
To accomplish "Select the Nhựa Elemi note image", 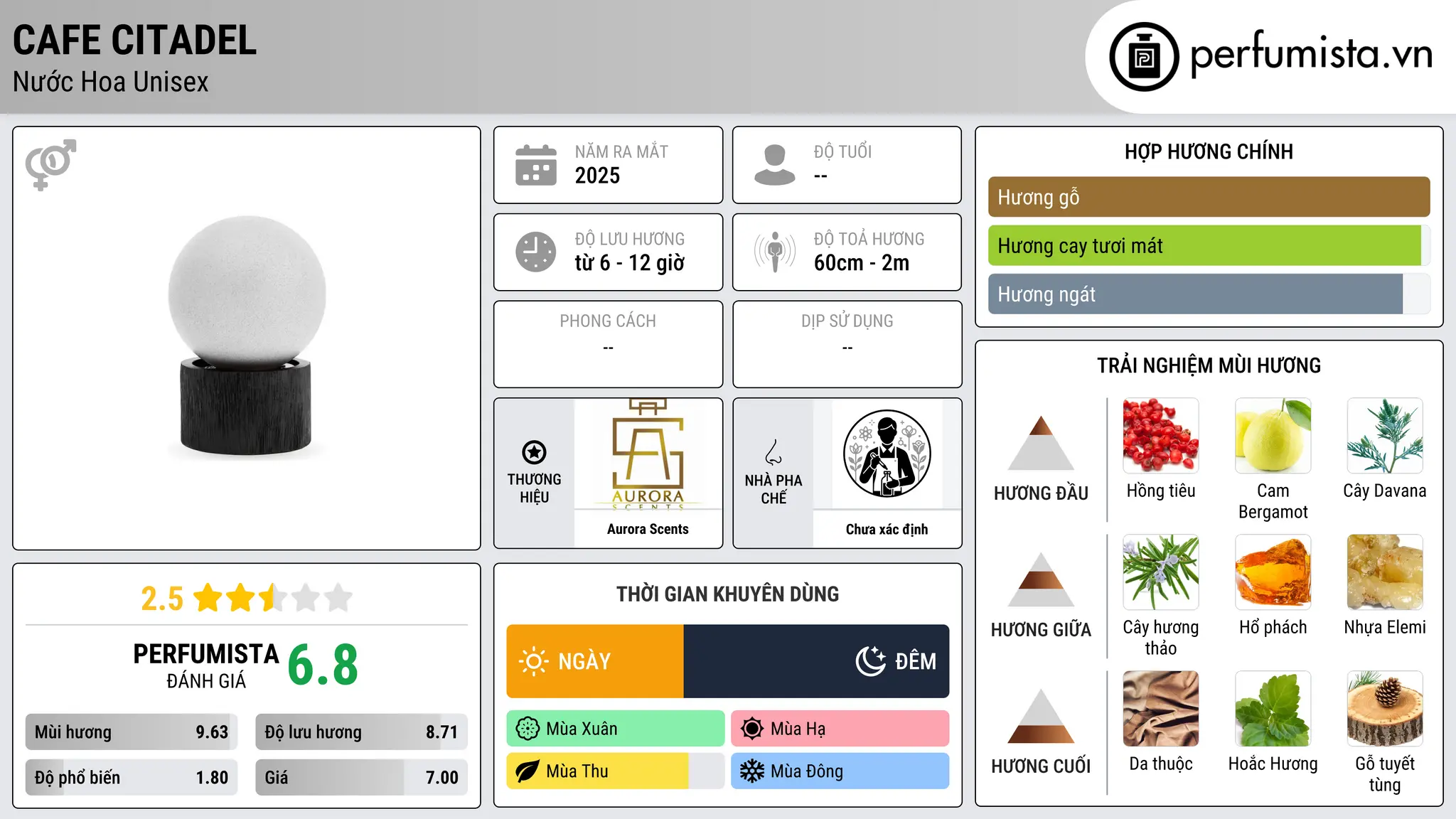I will tap(1385, 572).
